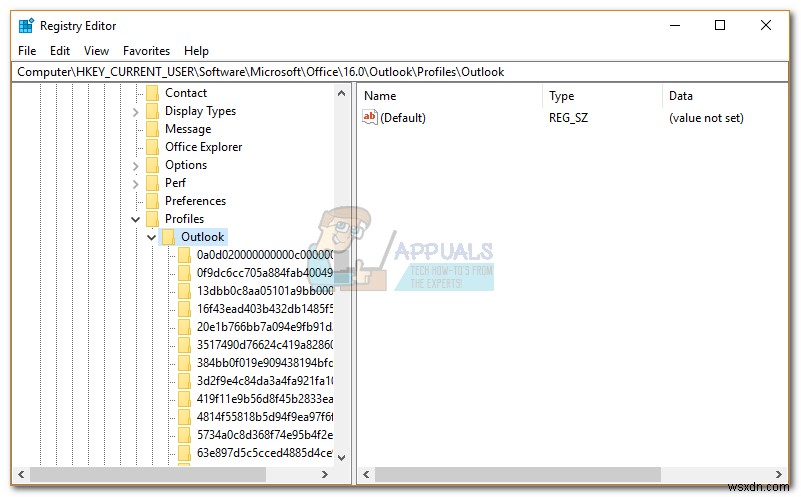This screenshot has height=497, width=801.
Task: Click folder icon of 419f11e9b56d8f45b key
Action: [x=184, y=398]
